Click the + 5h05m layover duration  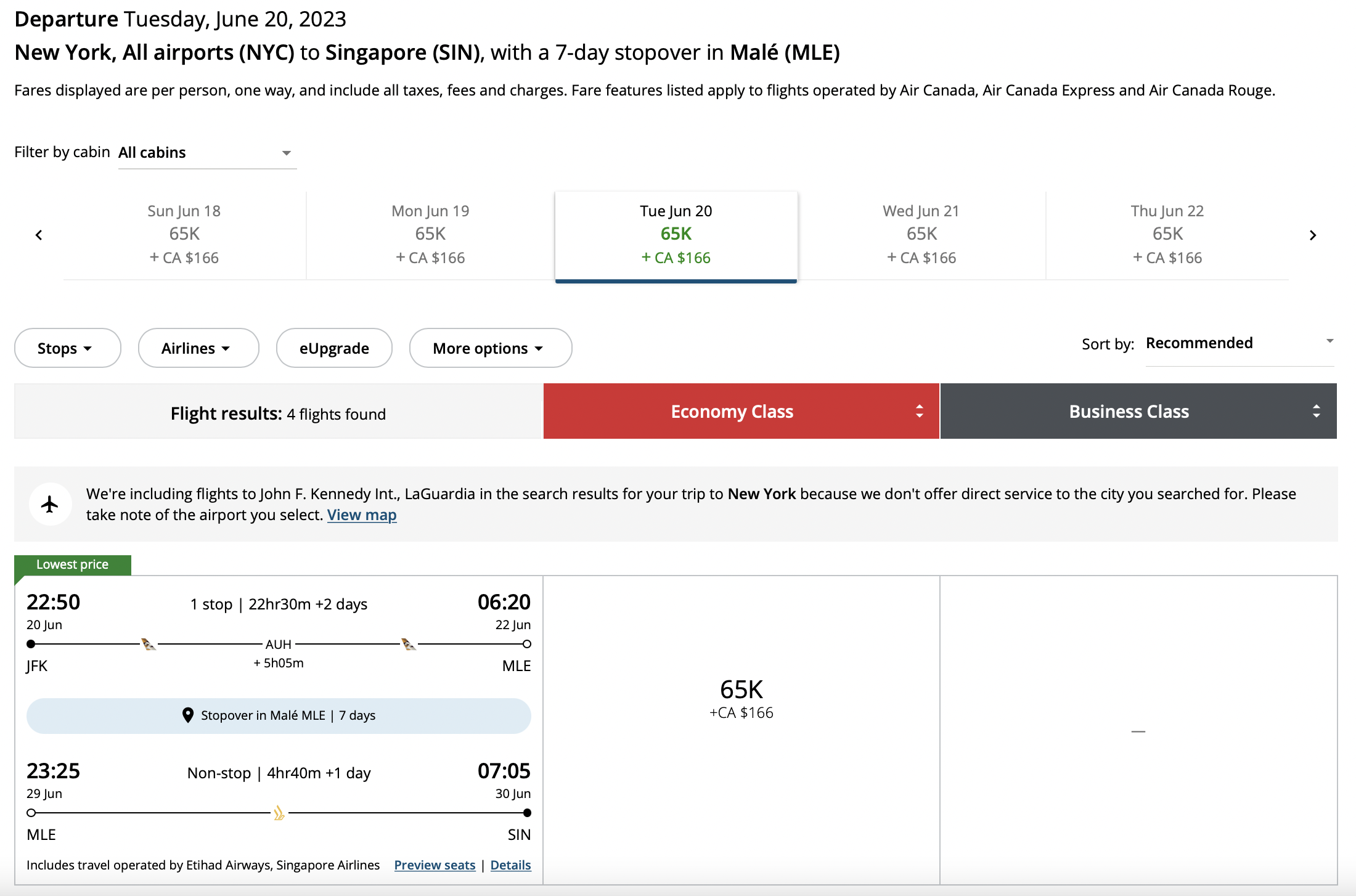pos(279,663)
